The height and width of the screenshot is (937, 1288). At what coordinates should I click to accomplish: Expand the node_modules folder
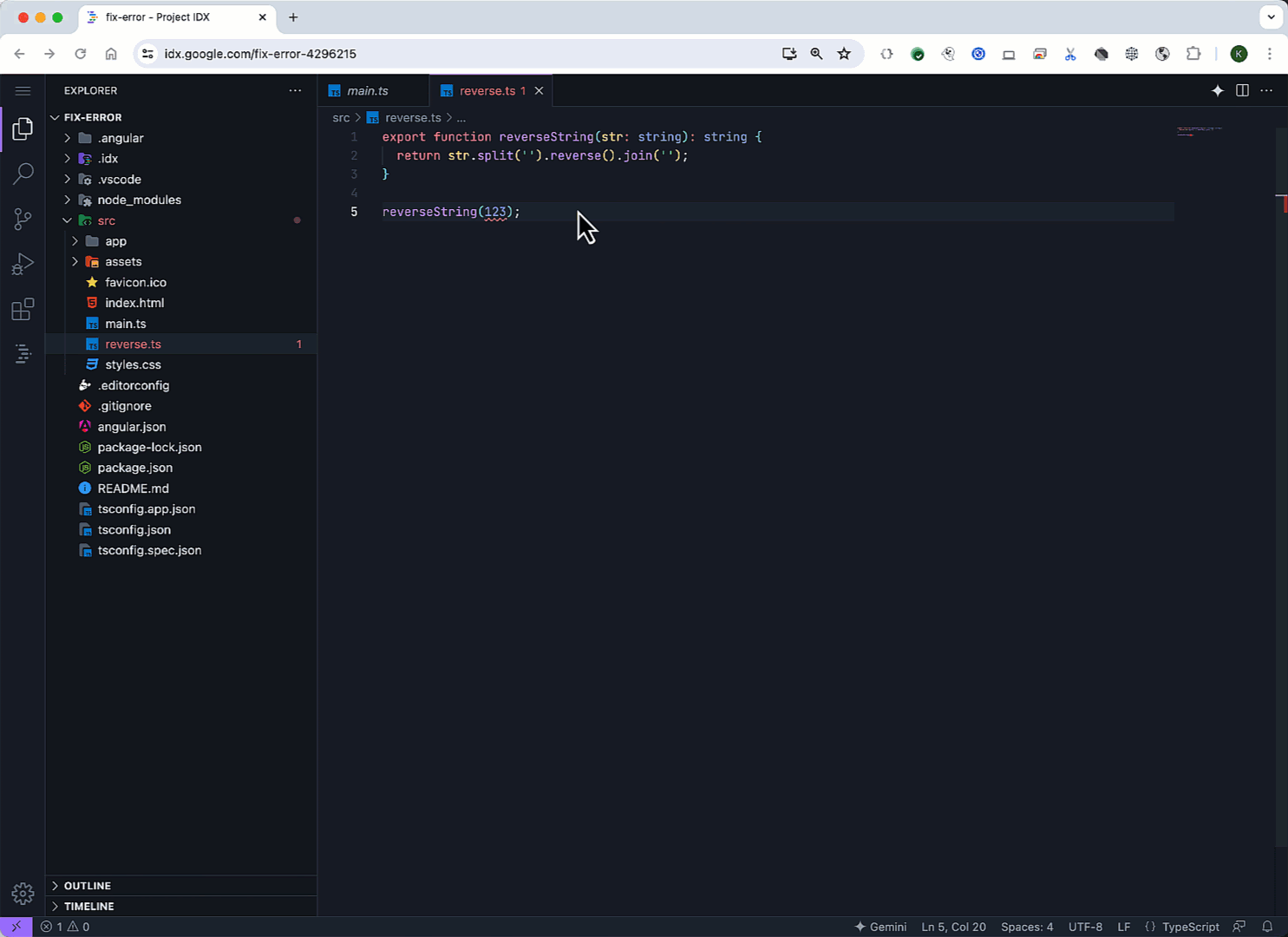click(139, 200)
